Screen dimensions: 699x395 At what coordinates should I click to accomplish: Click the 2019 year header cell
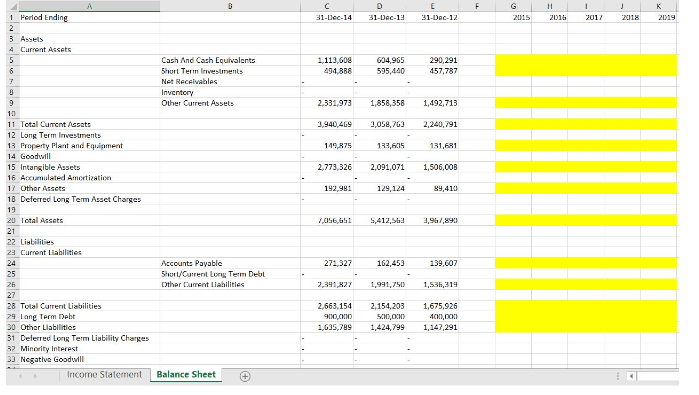pos(667,17)
